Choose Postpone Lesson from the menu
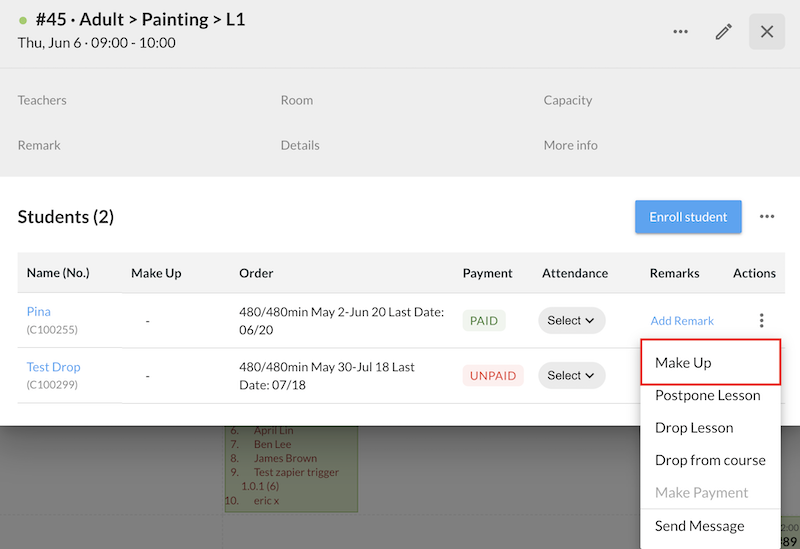This screenshot has height=549, width=800. (x=707, y=395)
